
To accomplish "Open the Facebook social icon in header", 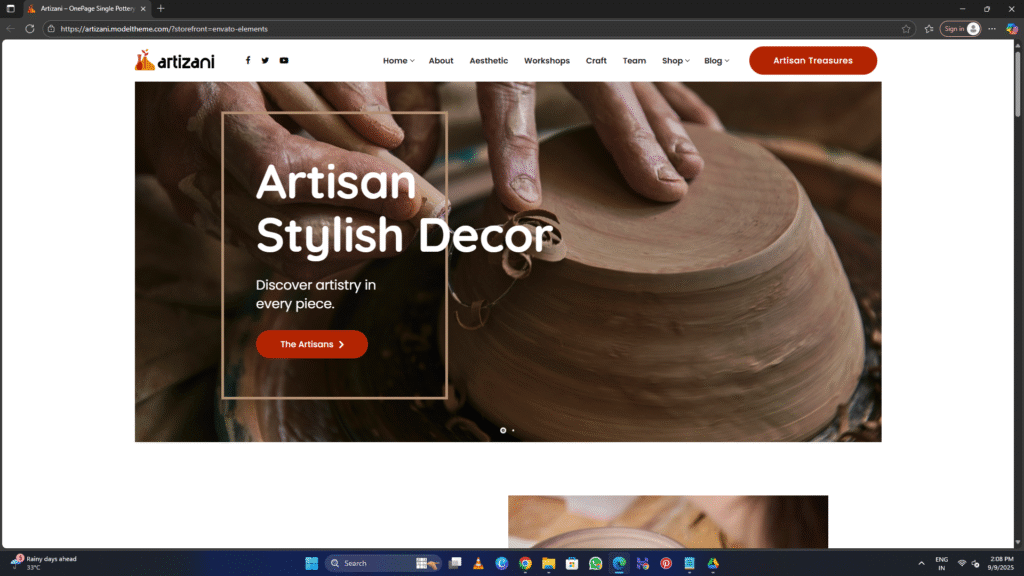I will pos(248,60).
